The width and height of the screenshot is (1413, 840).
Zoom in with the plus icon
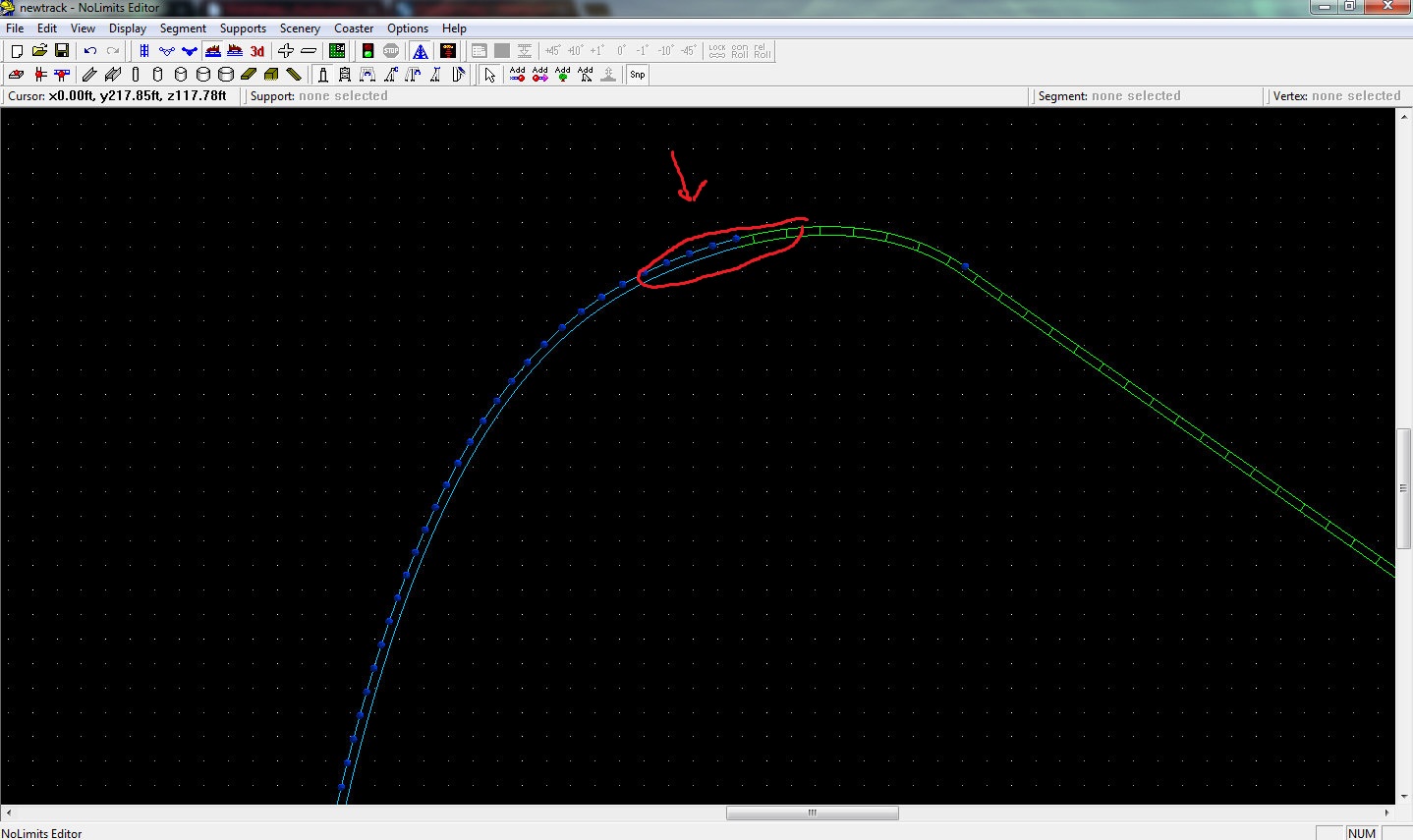tap(286, 51)
